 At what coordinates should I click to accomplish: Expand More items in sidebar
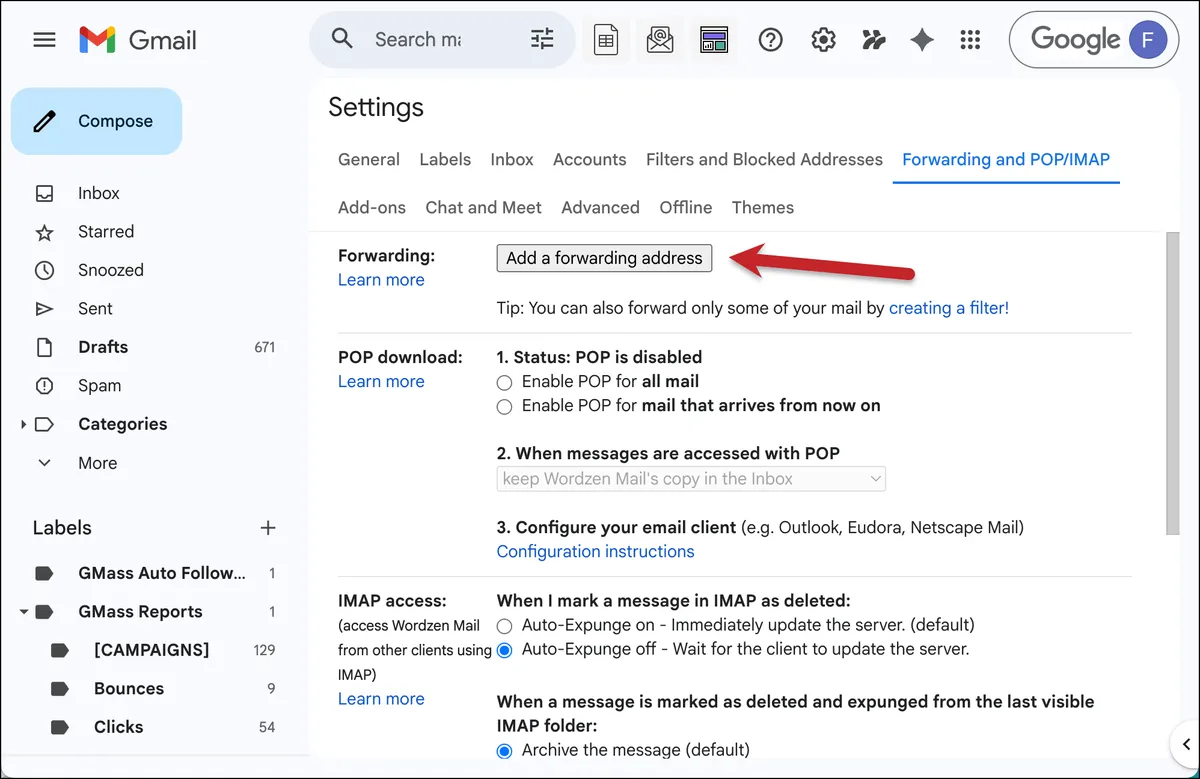tap(98, 463)
